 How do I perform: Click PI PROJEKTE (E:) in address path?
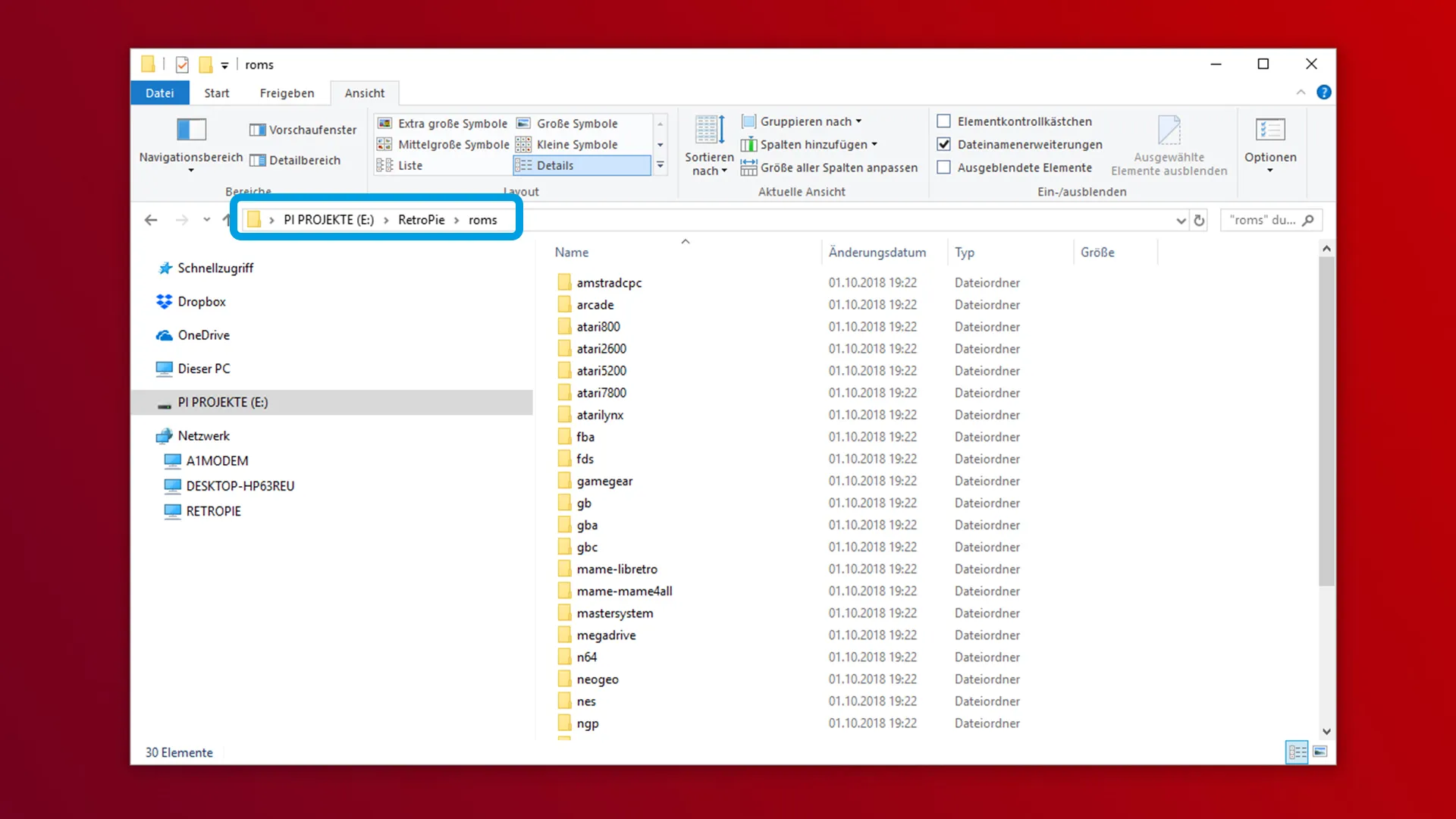328,220
